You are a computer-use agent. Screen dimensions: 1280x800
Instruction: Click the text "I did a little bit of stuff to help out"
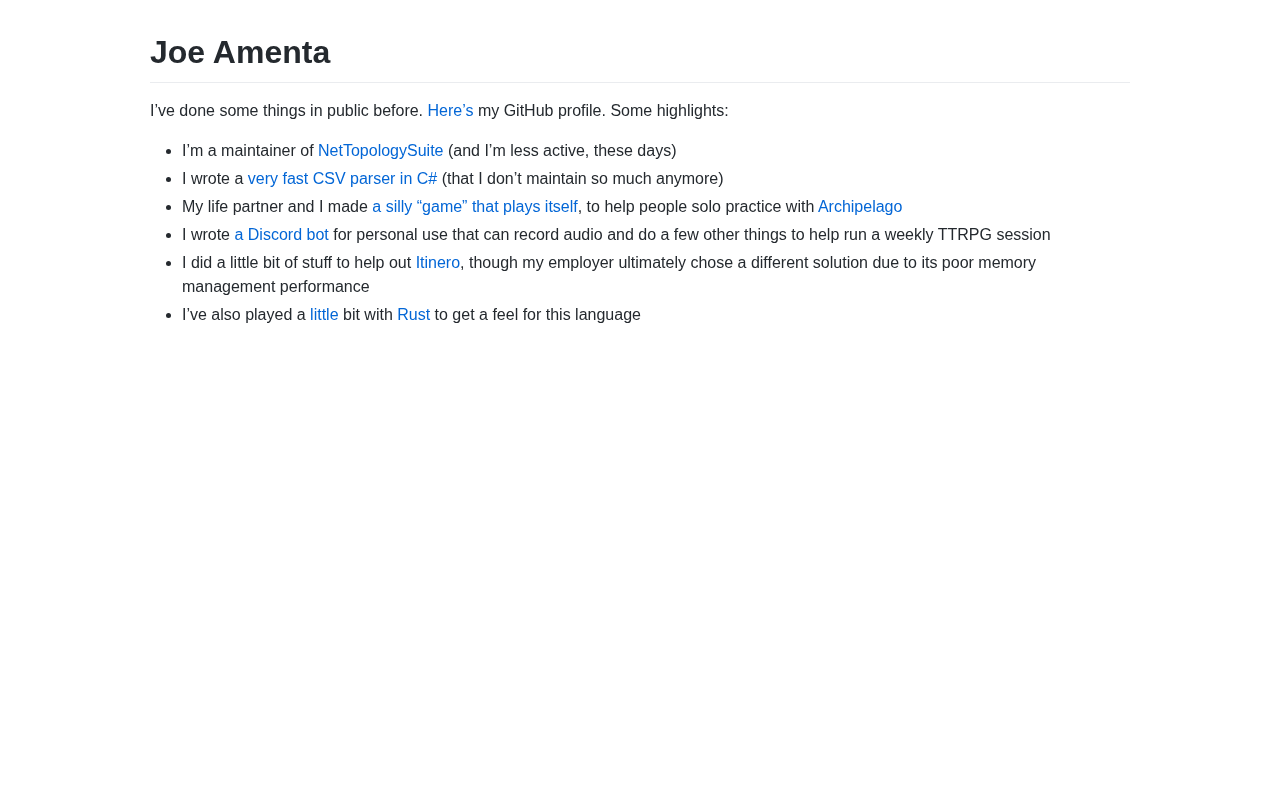[297, 263]
